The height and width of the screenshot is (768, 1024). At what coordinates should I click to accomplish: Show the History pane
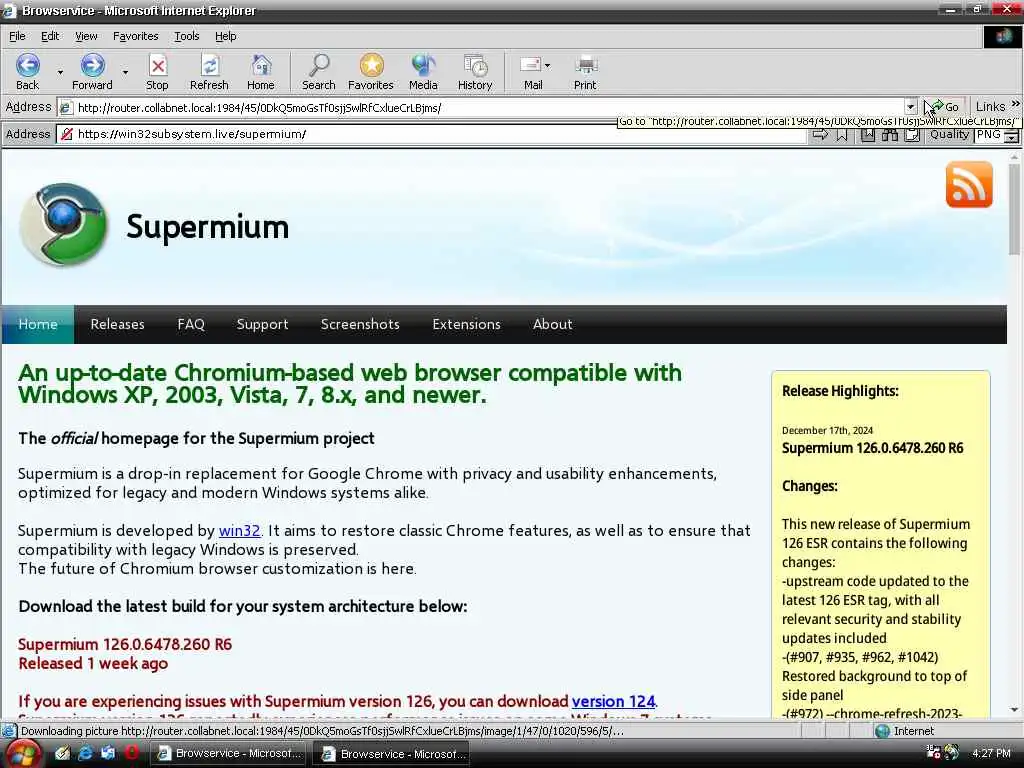[475, 72]
